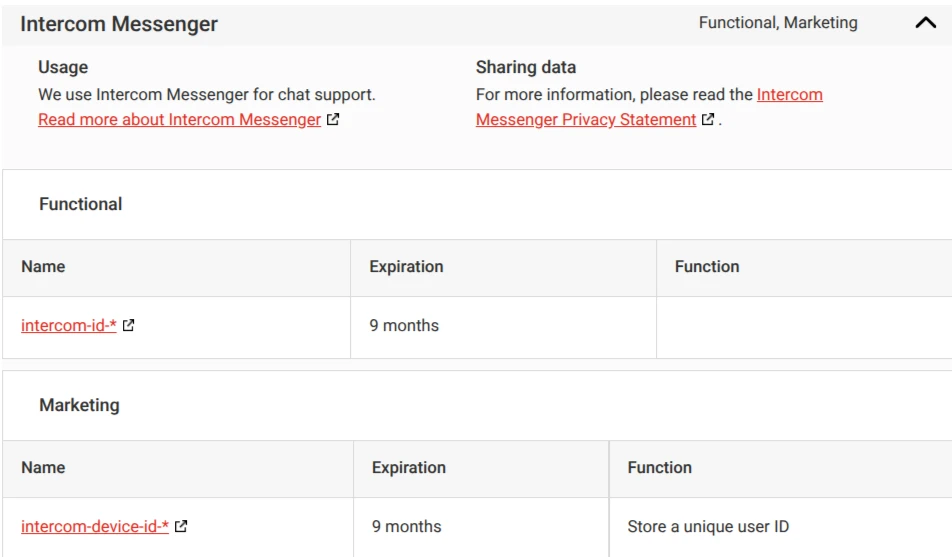Click 'We use Intercom Messenger for chat support.' text
Screen dimensions: 952x557
(x=206, y=95)
